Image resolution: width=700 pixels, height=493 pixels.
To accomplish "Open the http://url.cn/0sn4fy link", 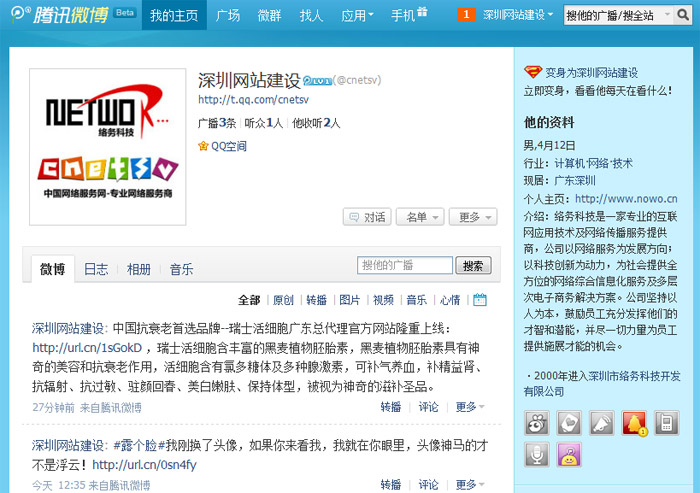I will tap(144, 464).
